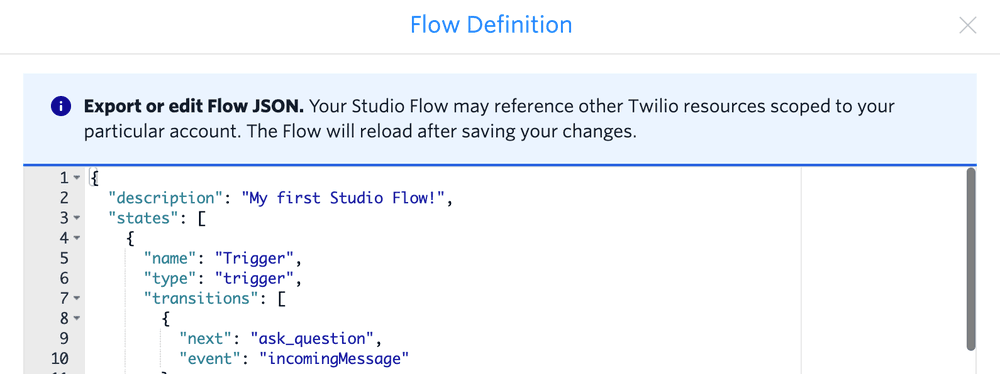Collapse the "states" array on line 3
1000x374 pixels.
[x=77, y=218]
